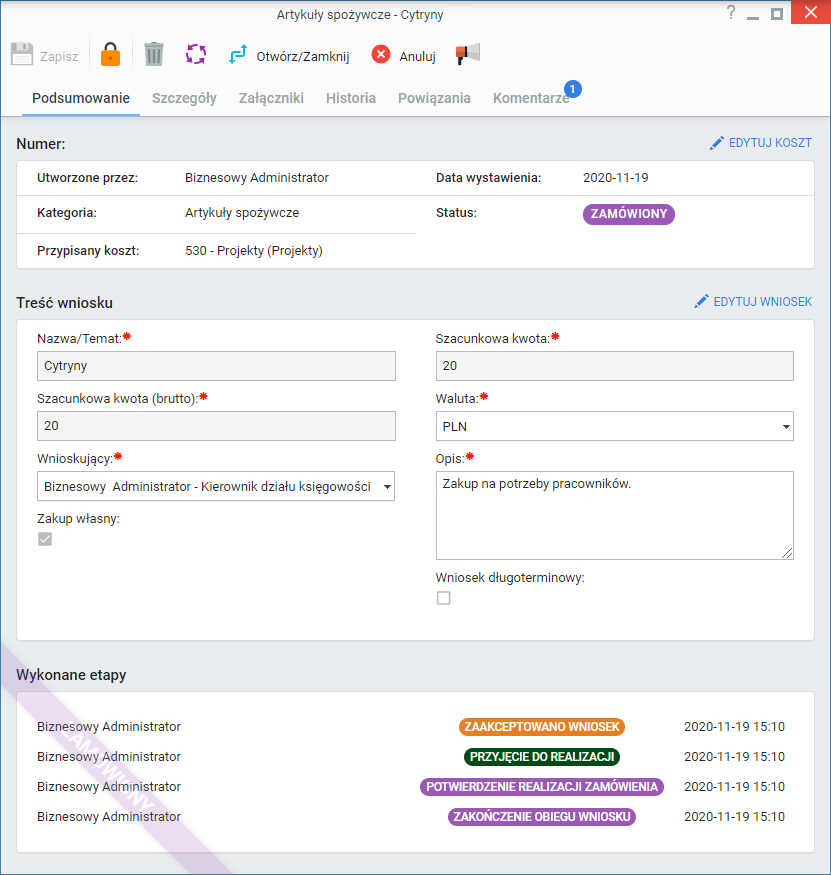
Task: Click the Szacunkowa kwota field
Action: (x=614, y=366)
